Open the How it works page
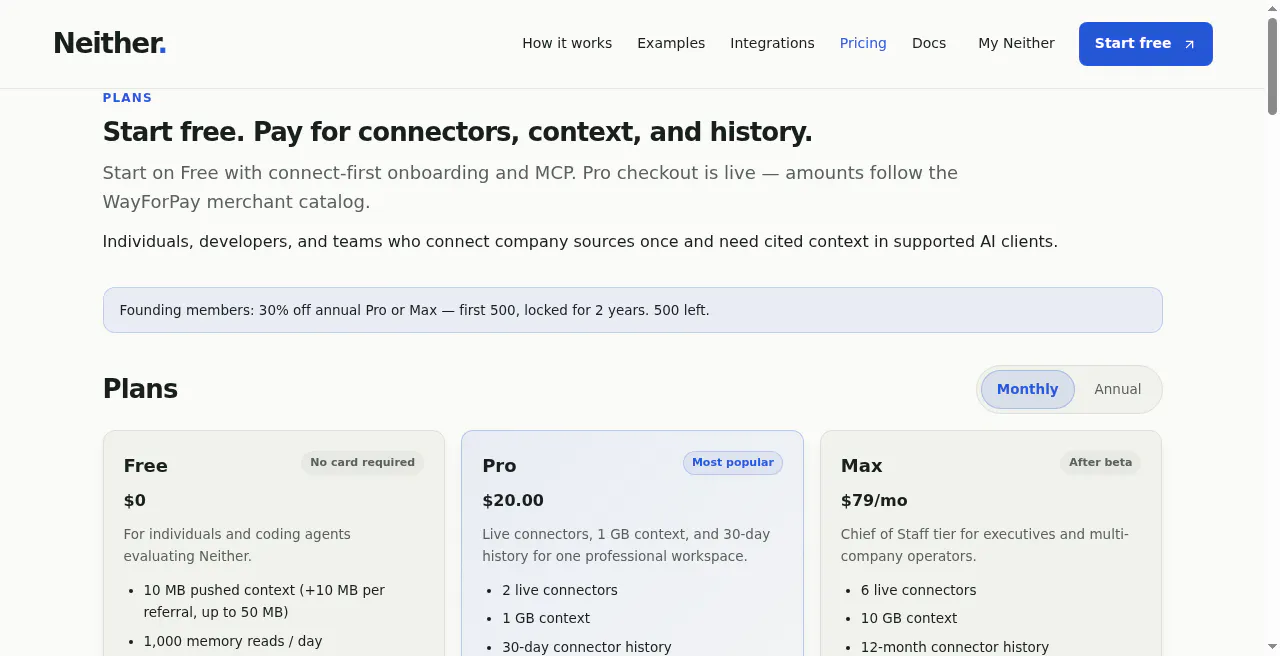The image size is (1280, 656). [x=567, y=43]
